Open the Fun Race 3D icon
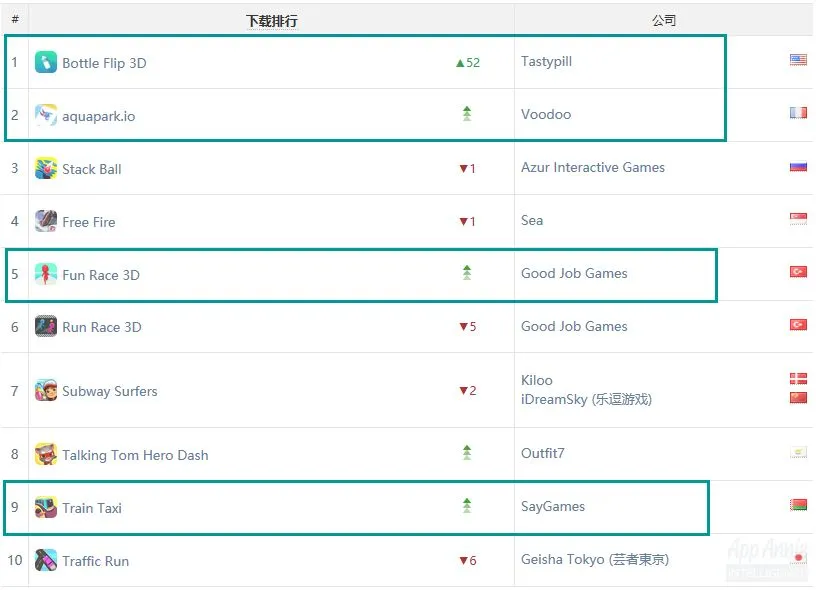This screenshot has width=816, height=590. click(46, 274)
